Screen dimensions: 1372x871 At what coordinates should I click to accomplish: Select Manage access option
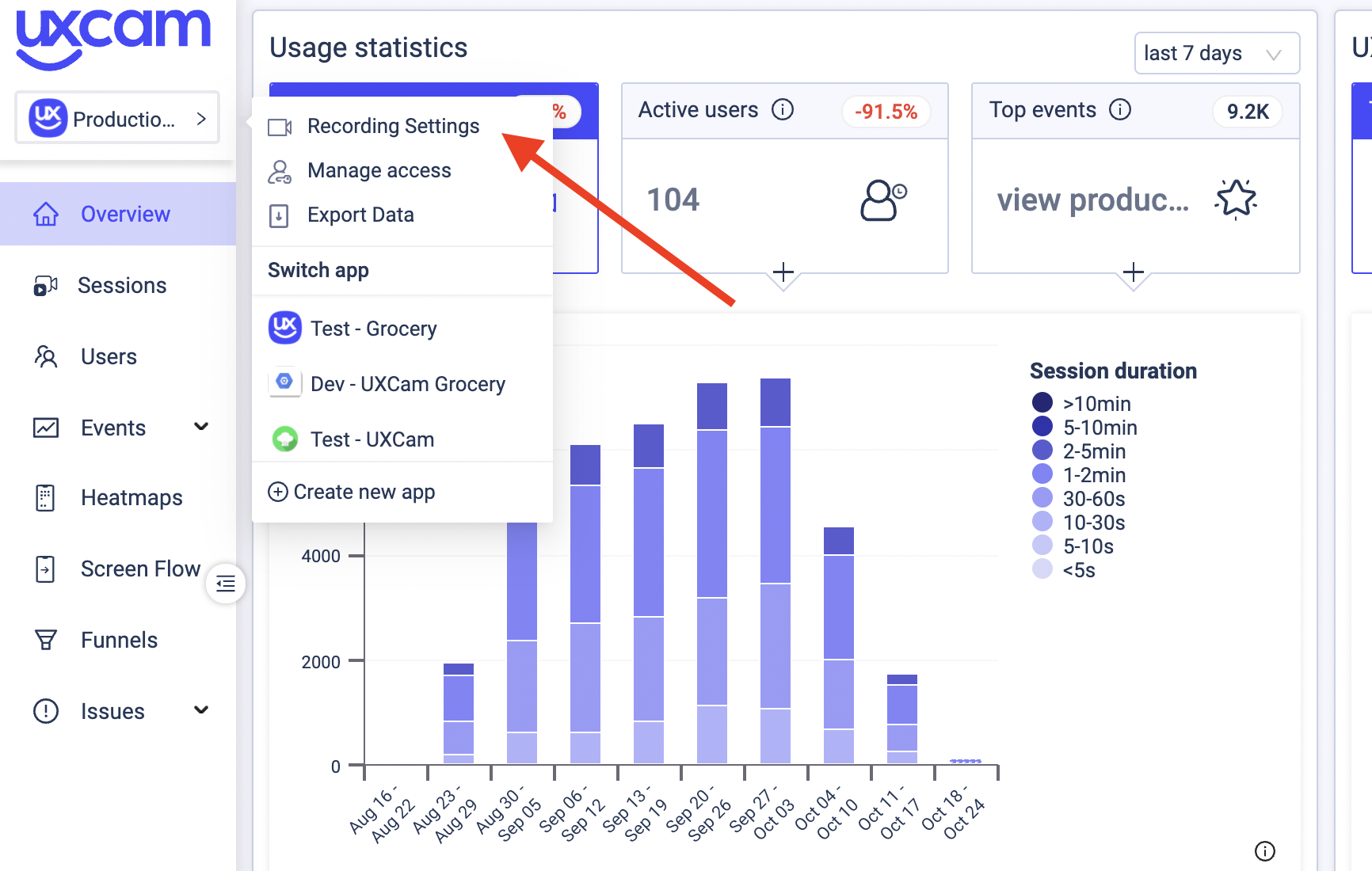(379, 170)
